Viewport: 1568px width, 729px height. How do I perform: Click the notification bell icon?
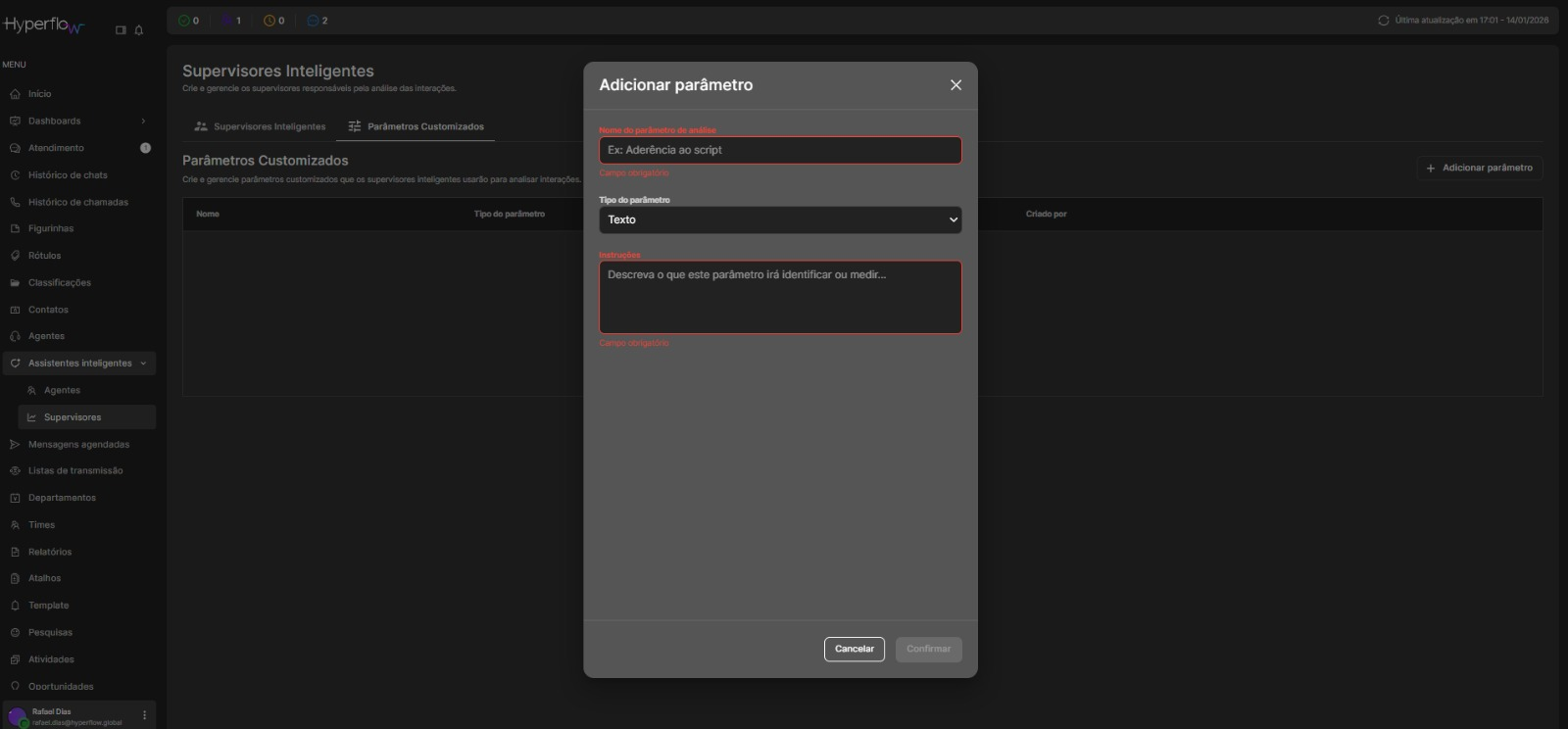pos(139,30)
